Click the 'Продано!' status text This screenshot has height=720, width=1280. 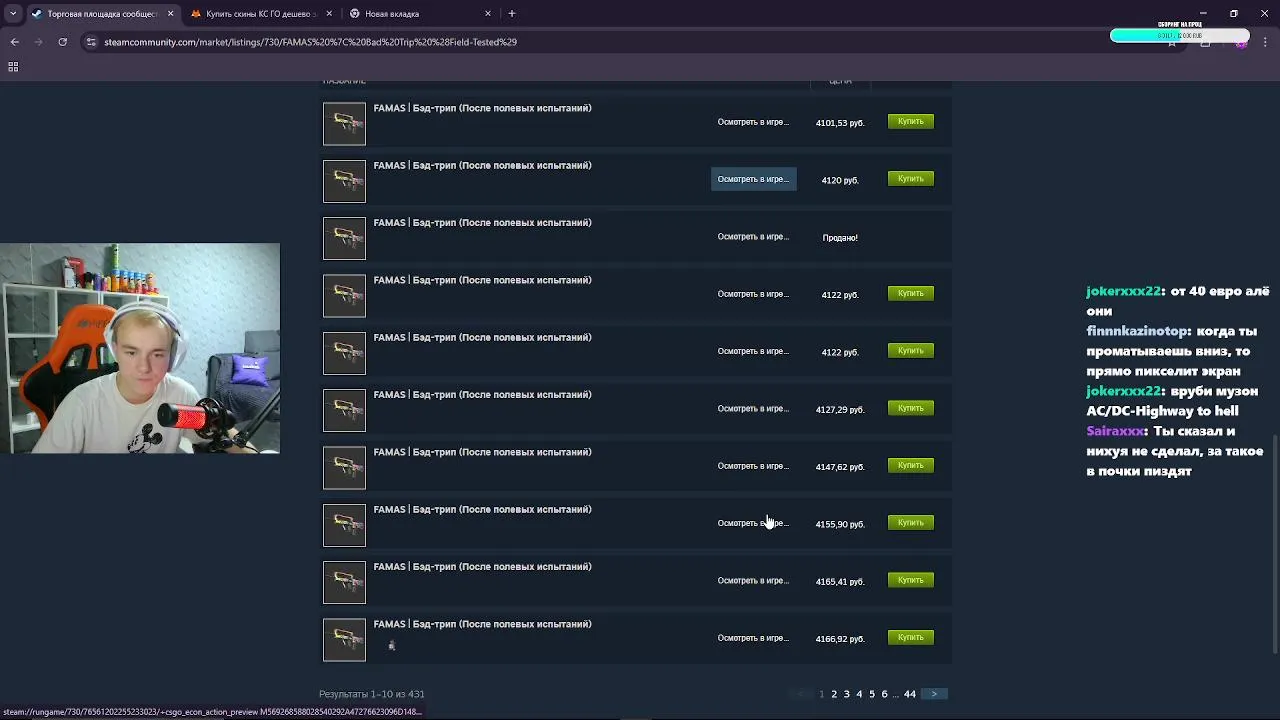(x=840, y=238)
